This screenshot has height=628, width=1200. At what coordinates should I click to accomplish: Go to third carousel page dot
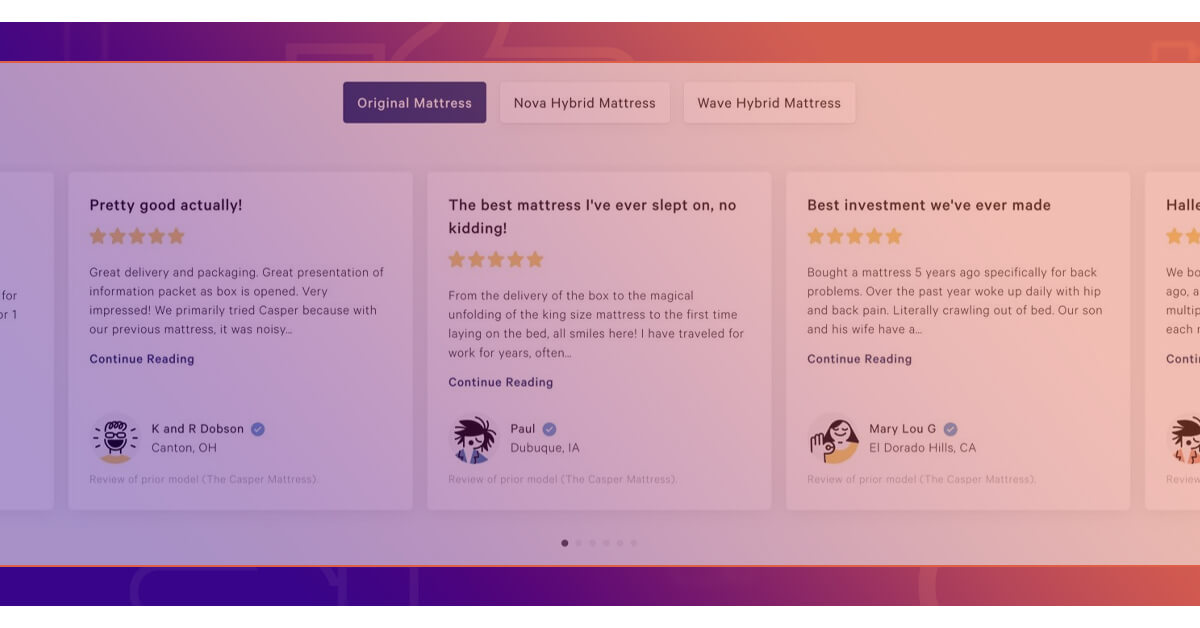(x=592, y=543)
